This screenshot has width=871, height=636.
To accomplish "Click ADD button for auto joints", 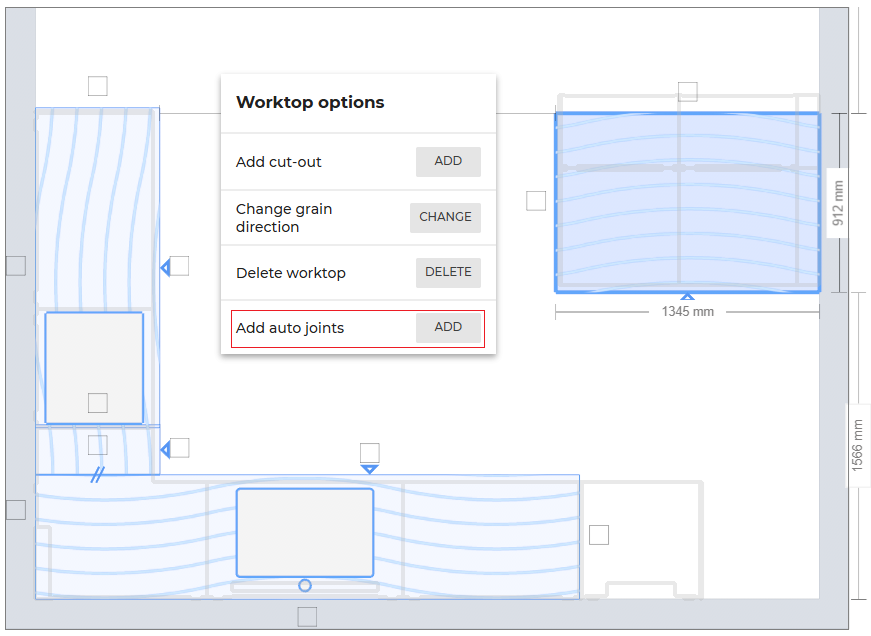I will 448,328.
